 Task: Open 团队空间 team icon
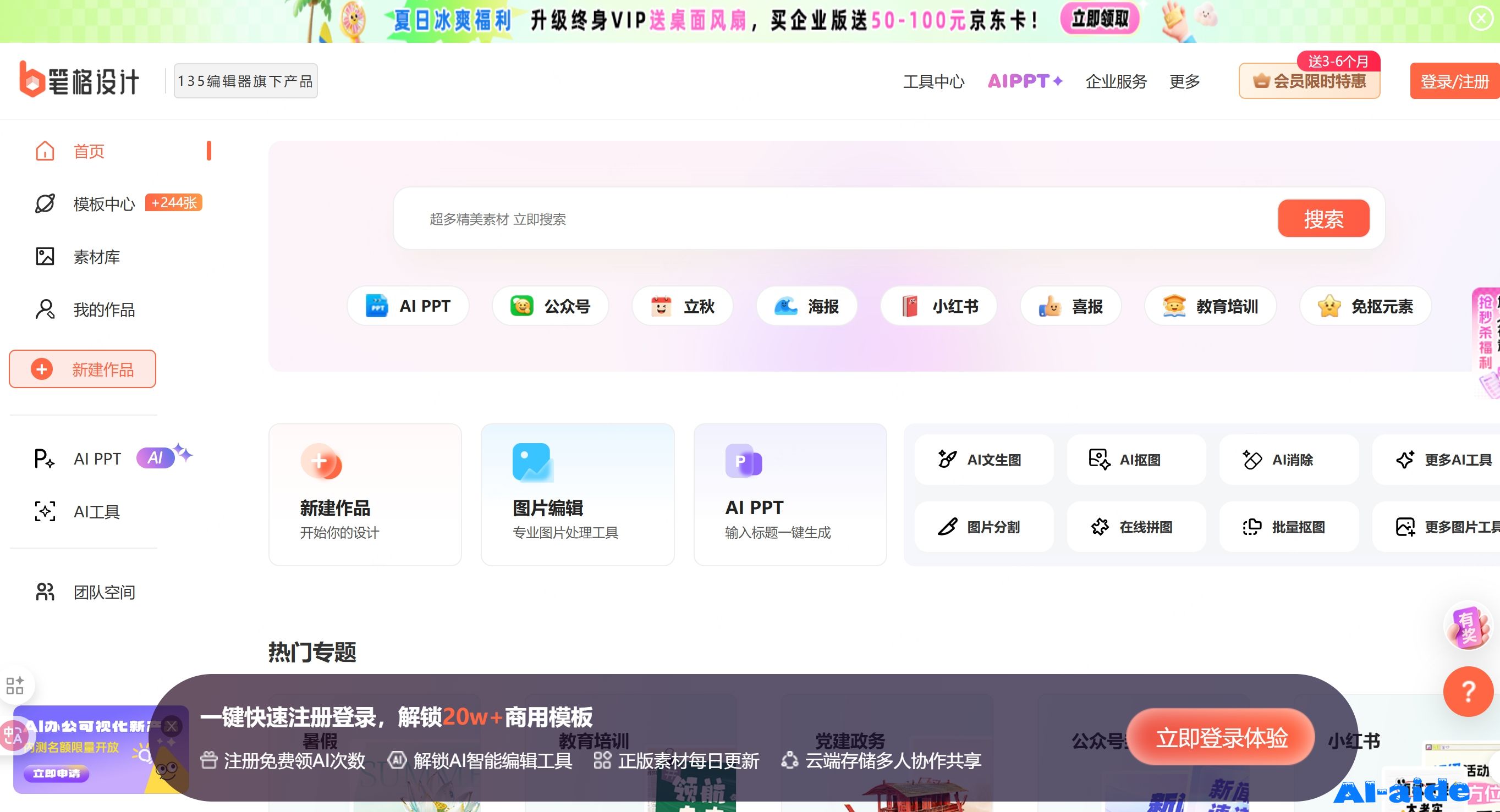(45, 592)
